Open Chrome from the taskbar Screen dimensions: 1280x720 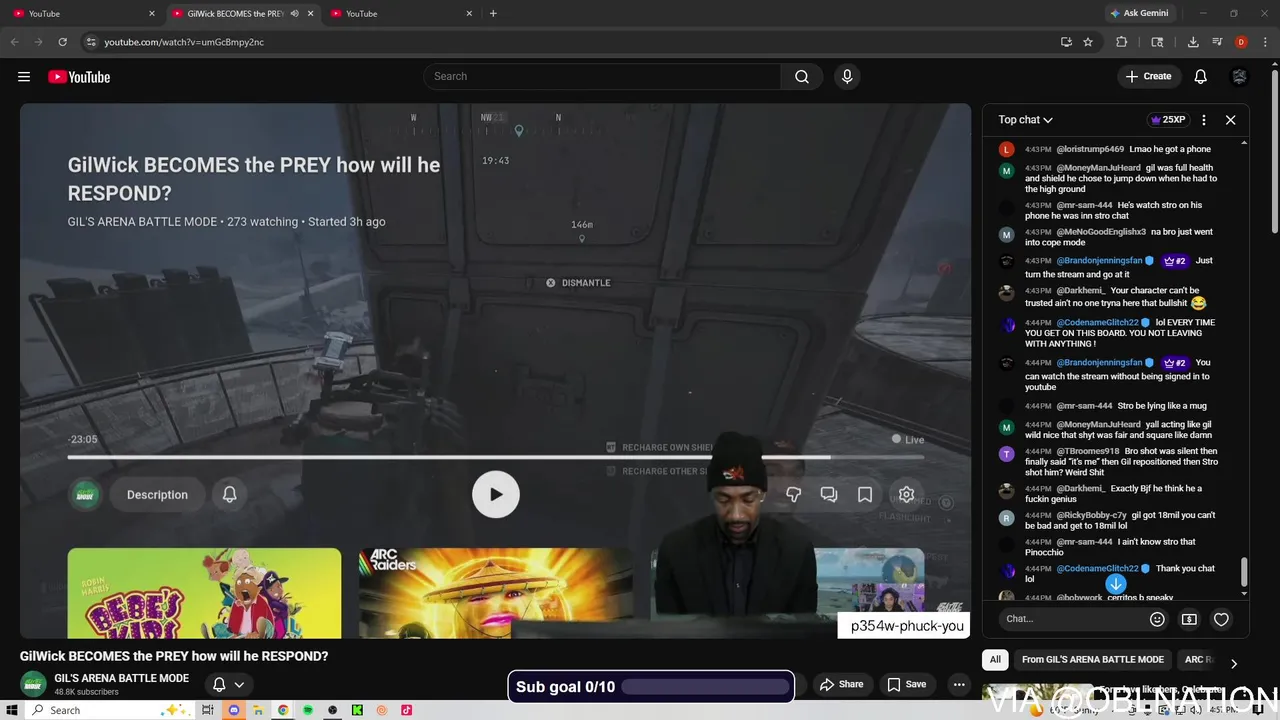(283, 710)
